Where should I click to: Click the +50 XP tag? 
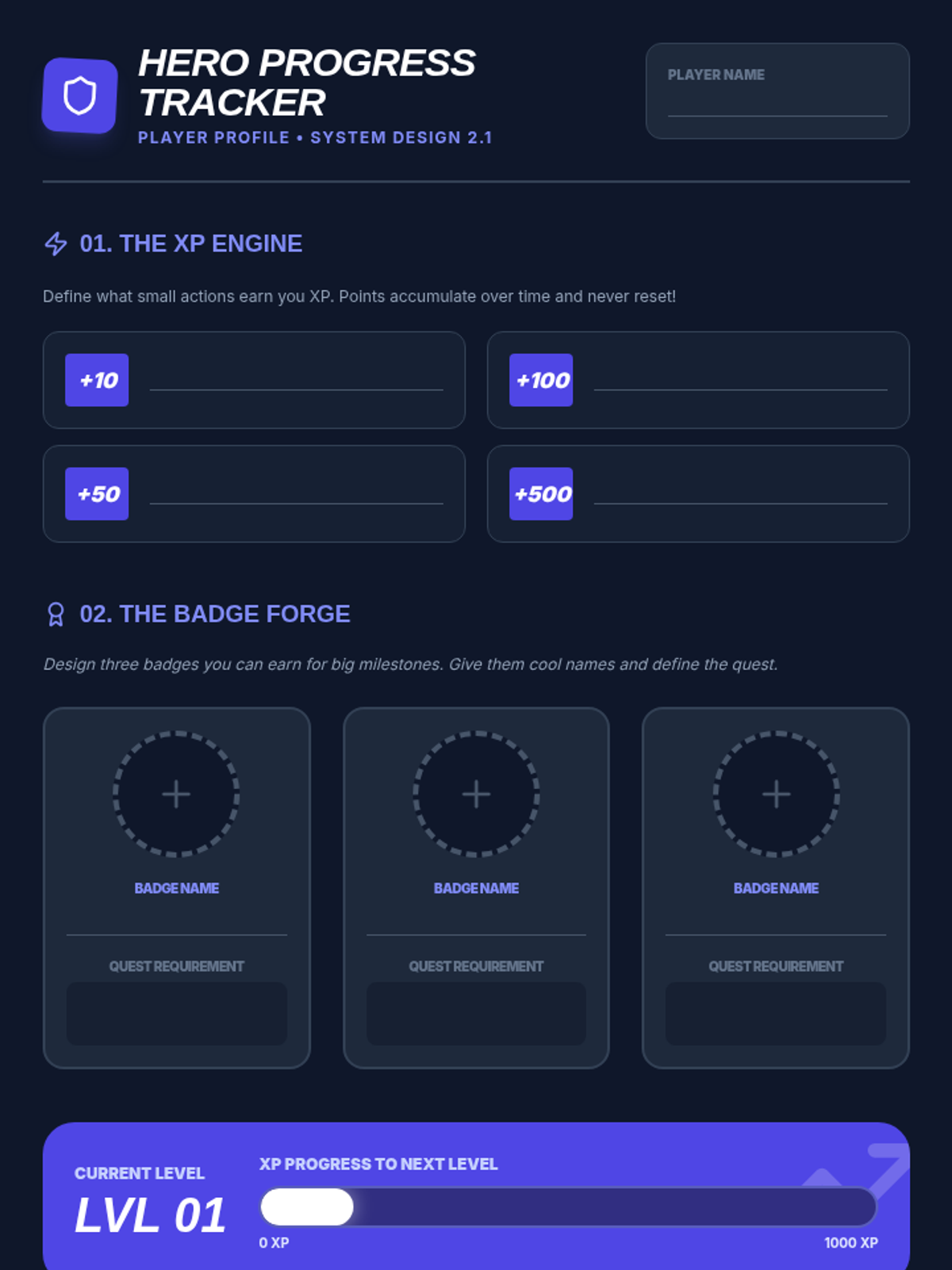(x=97, y=494)
